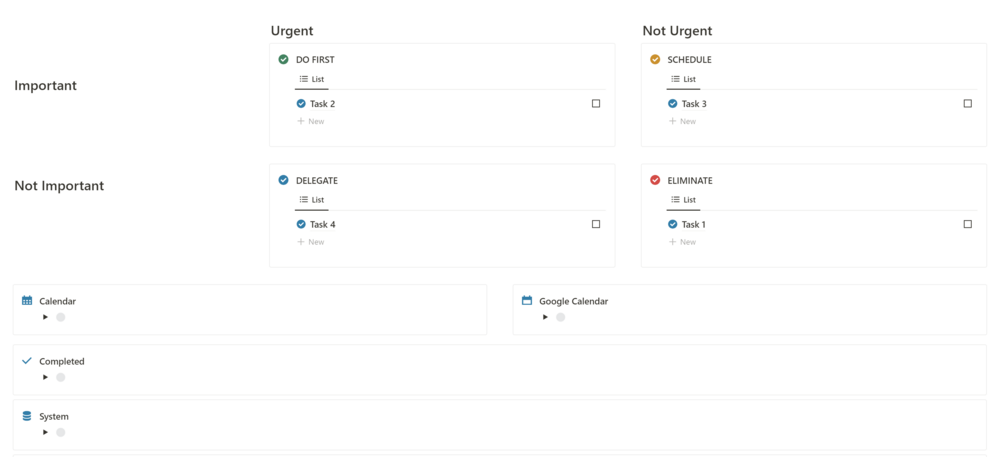This screenshot has width=1005, height=457.
Task: Click the System database icon
Action: click(x=27, y=416)
